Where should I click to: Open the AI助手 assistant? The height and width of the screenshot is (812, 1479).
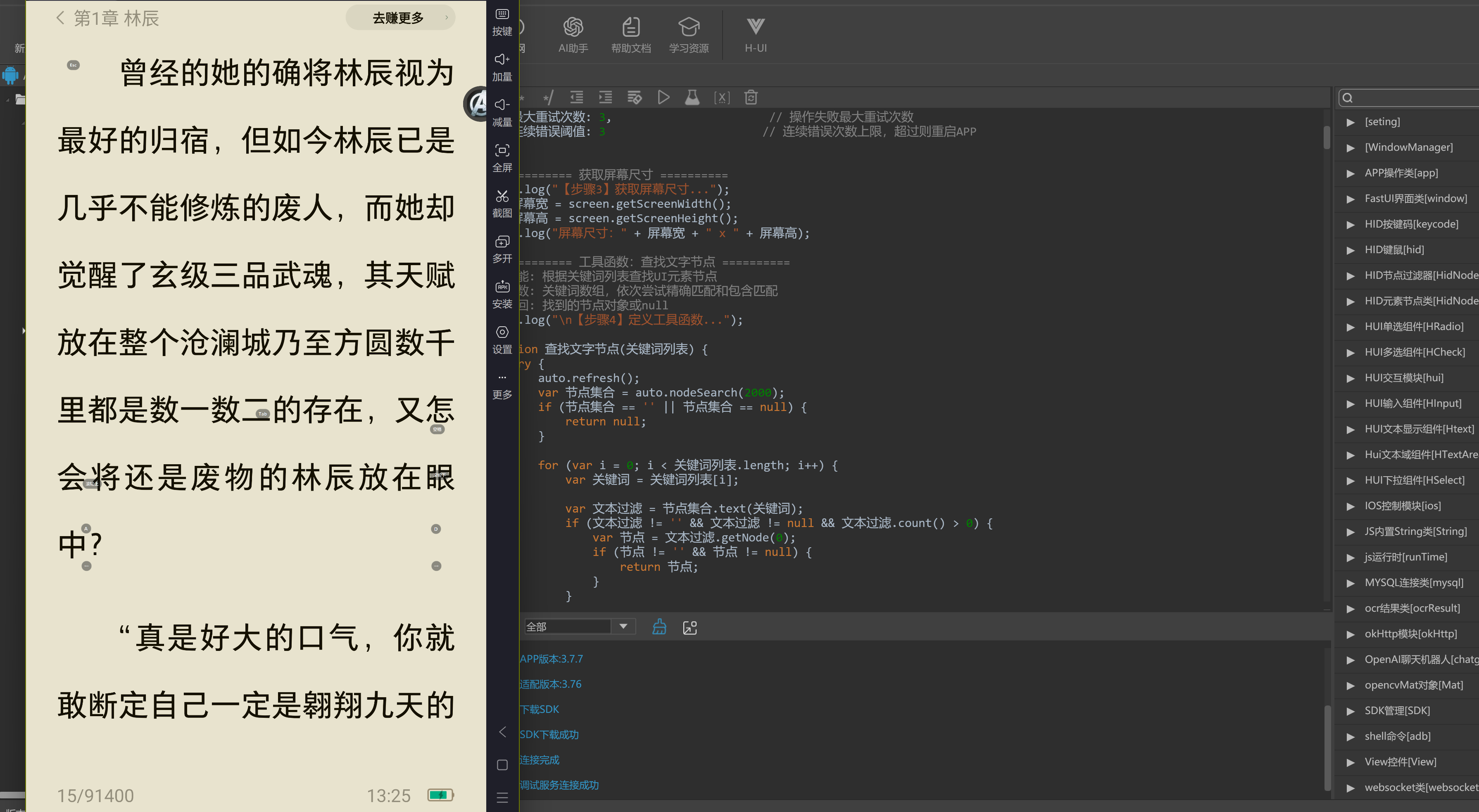(x=573, y=34)
